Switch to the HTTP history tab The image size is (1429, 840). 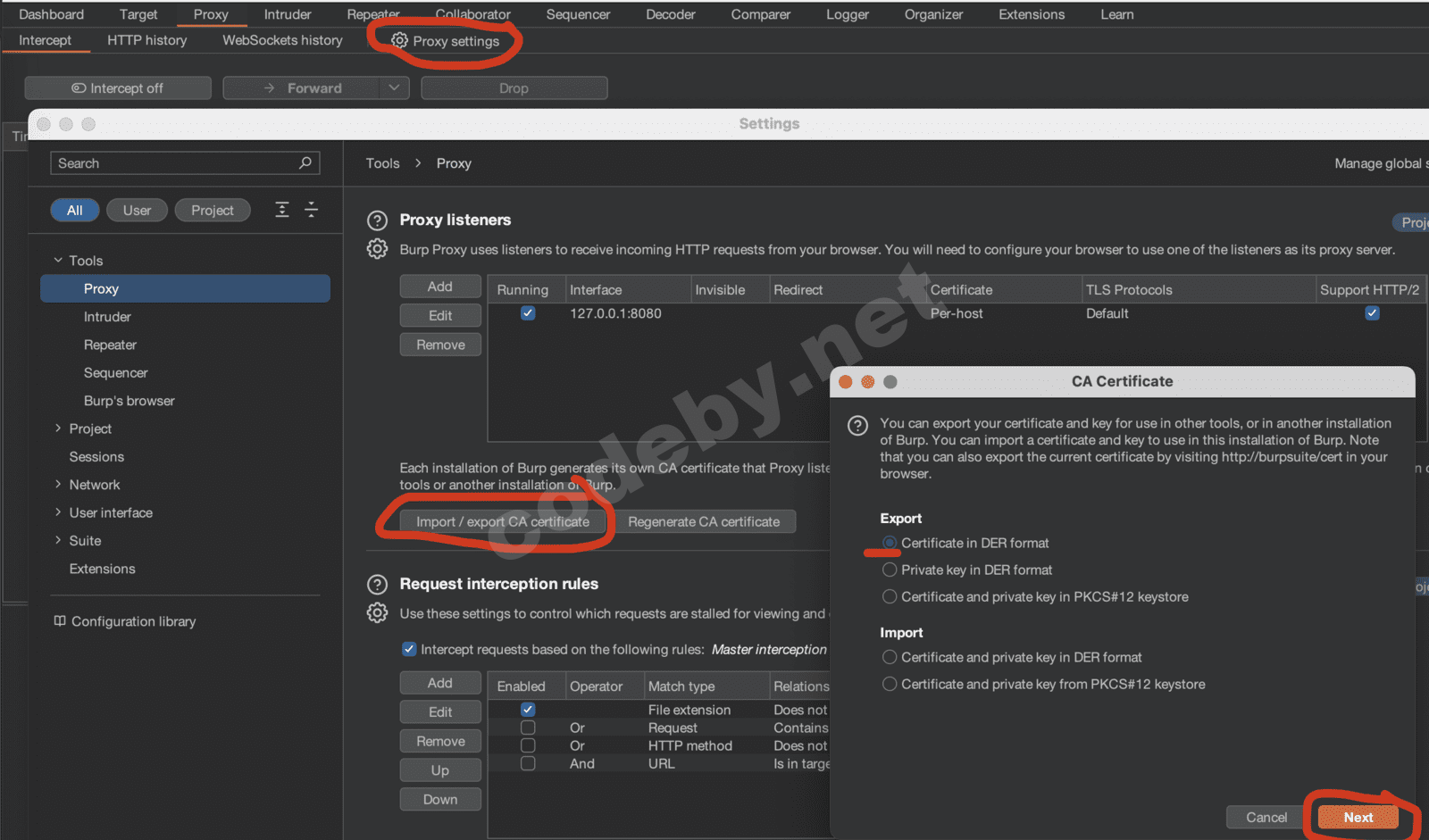(146, 40)
